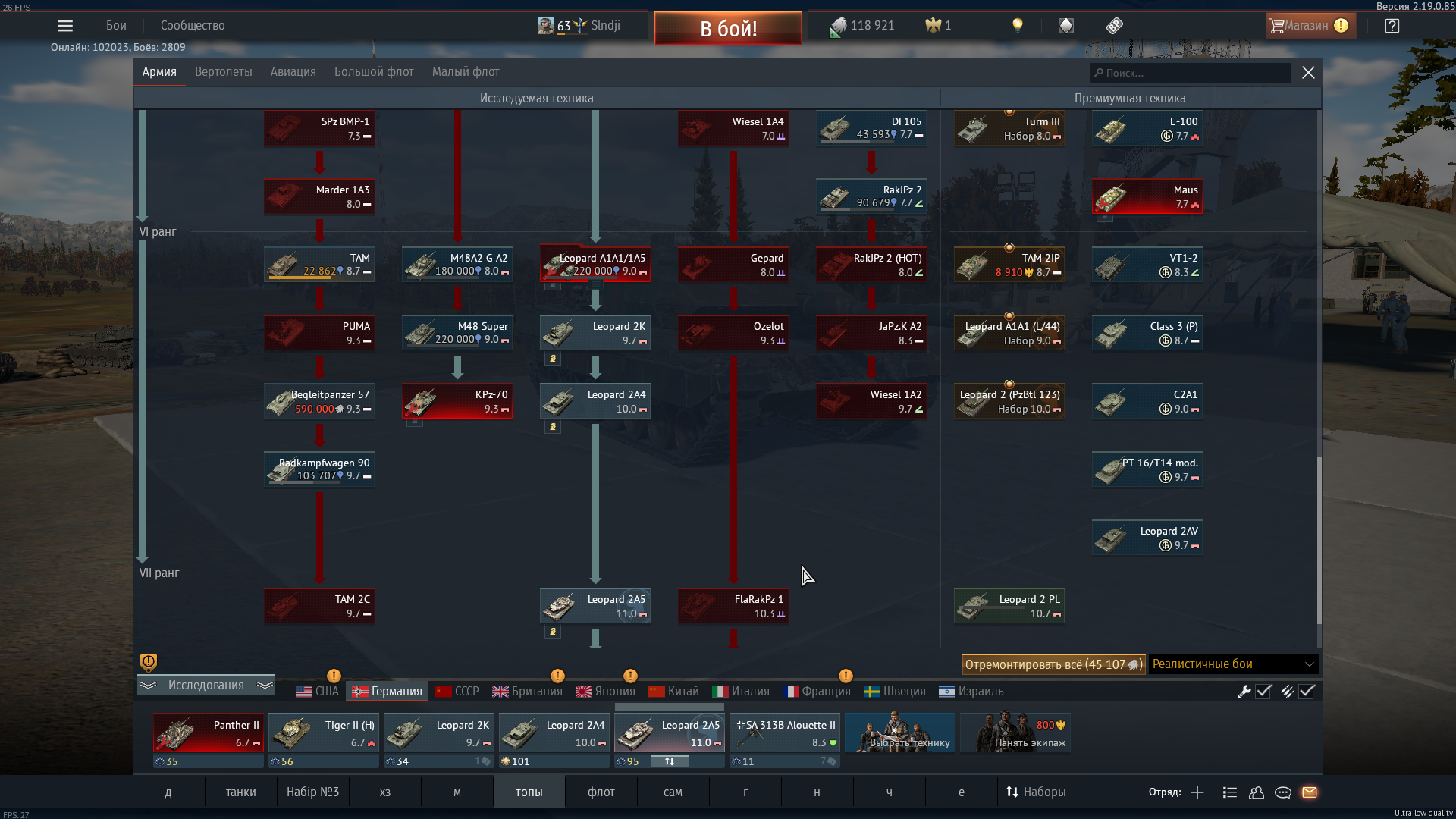Click Нанять экипаж for 800 eagles
The width and height of the screenshot is (1456, 819).
(1015, 733)
